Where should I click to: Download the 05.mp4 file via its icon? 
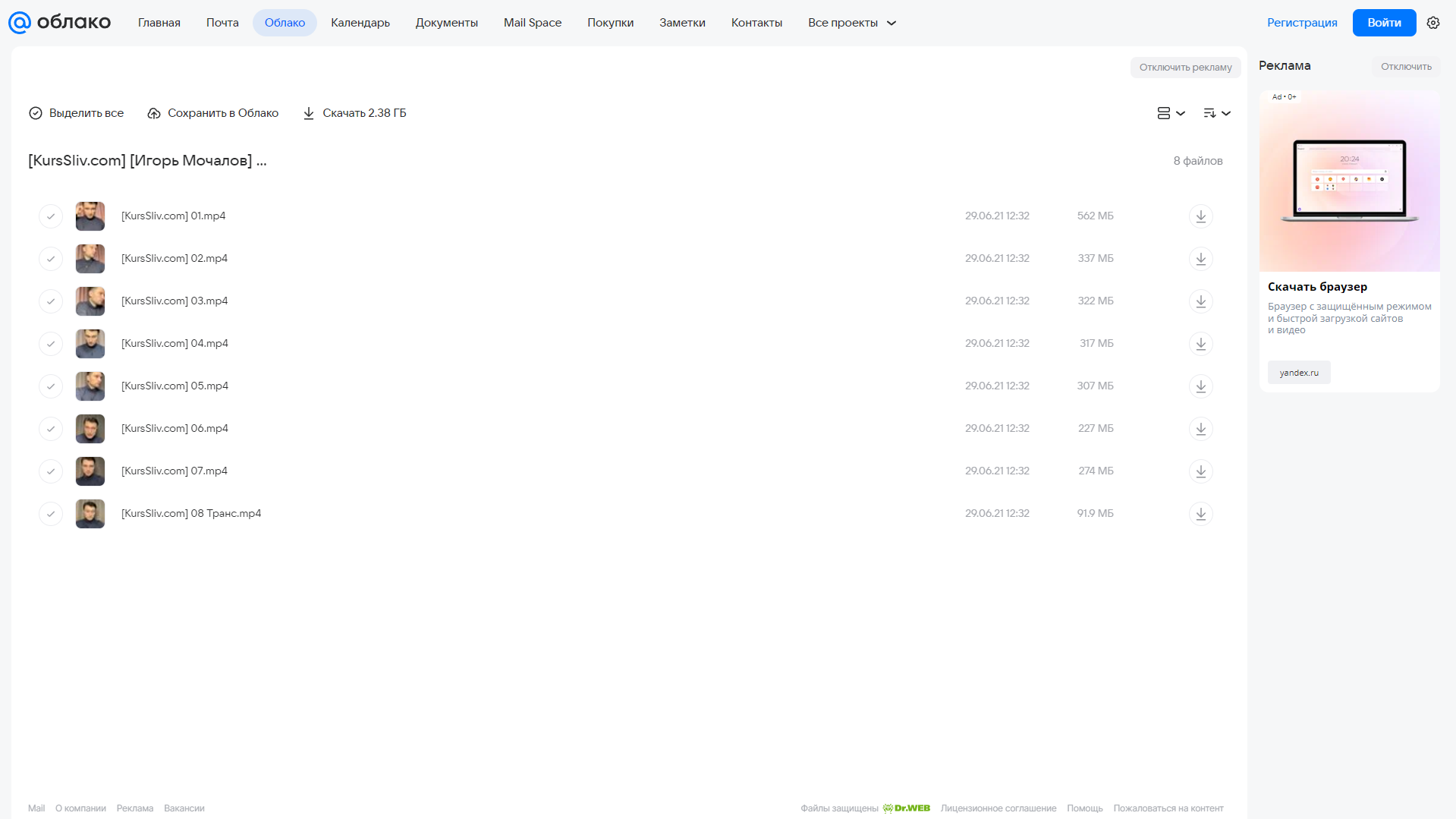click(1200, 386)
